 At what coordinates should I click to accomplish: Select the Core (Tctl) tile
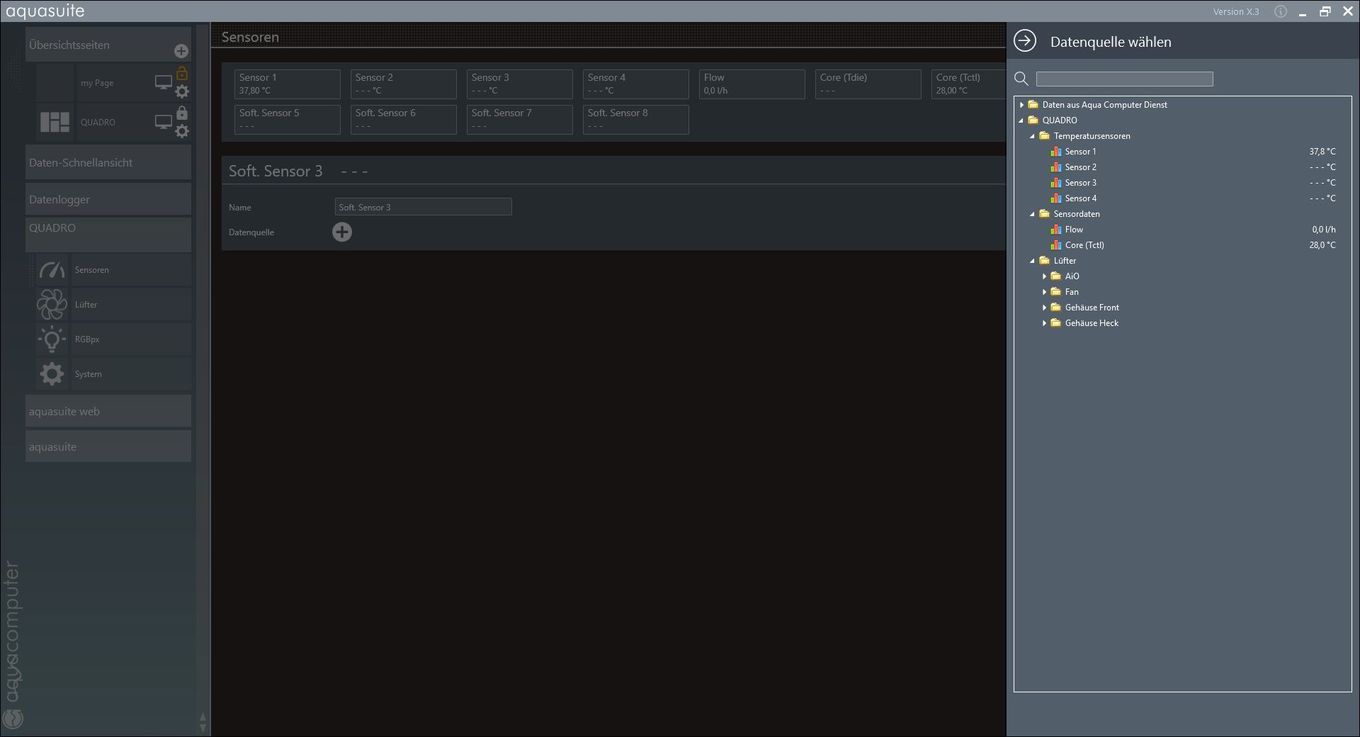point(968,84)
